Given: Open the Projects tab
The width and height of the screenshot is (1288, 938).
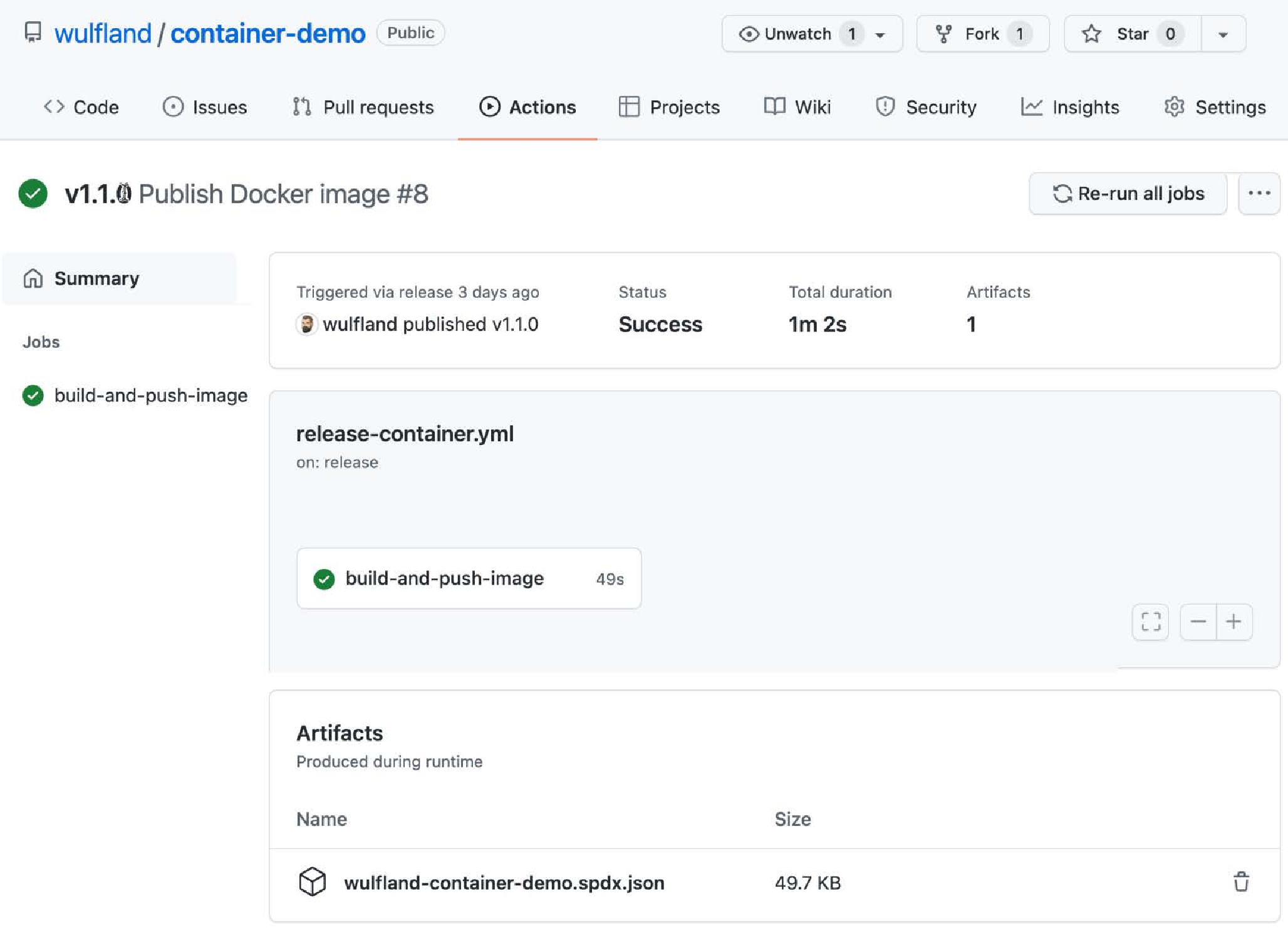Looking at the screenshot, I should [669, 107].
